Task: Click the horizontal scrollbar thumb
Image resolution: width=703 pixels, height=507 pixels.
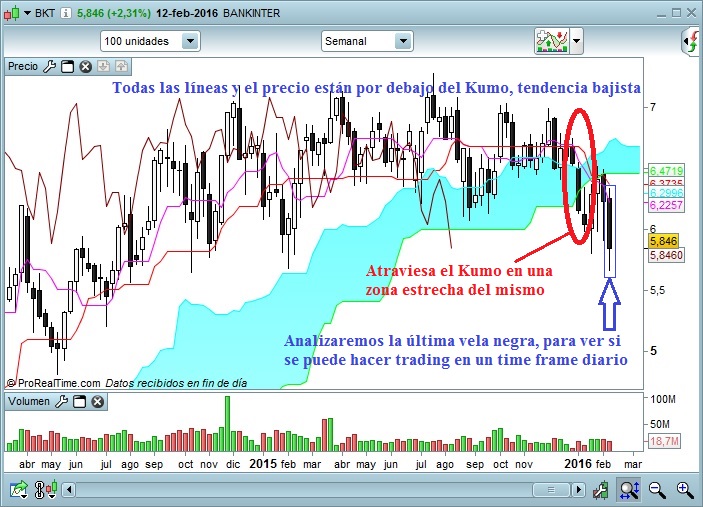Action: tap(552, 490)
